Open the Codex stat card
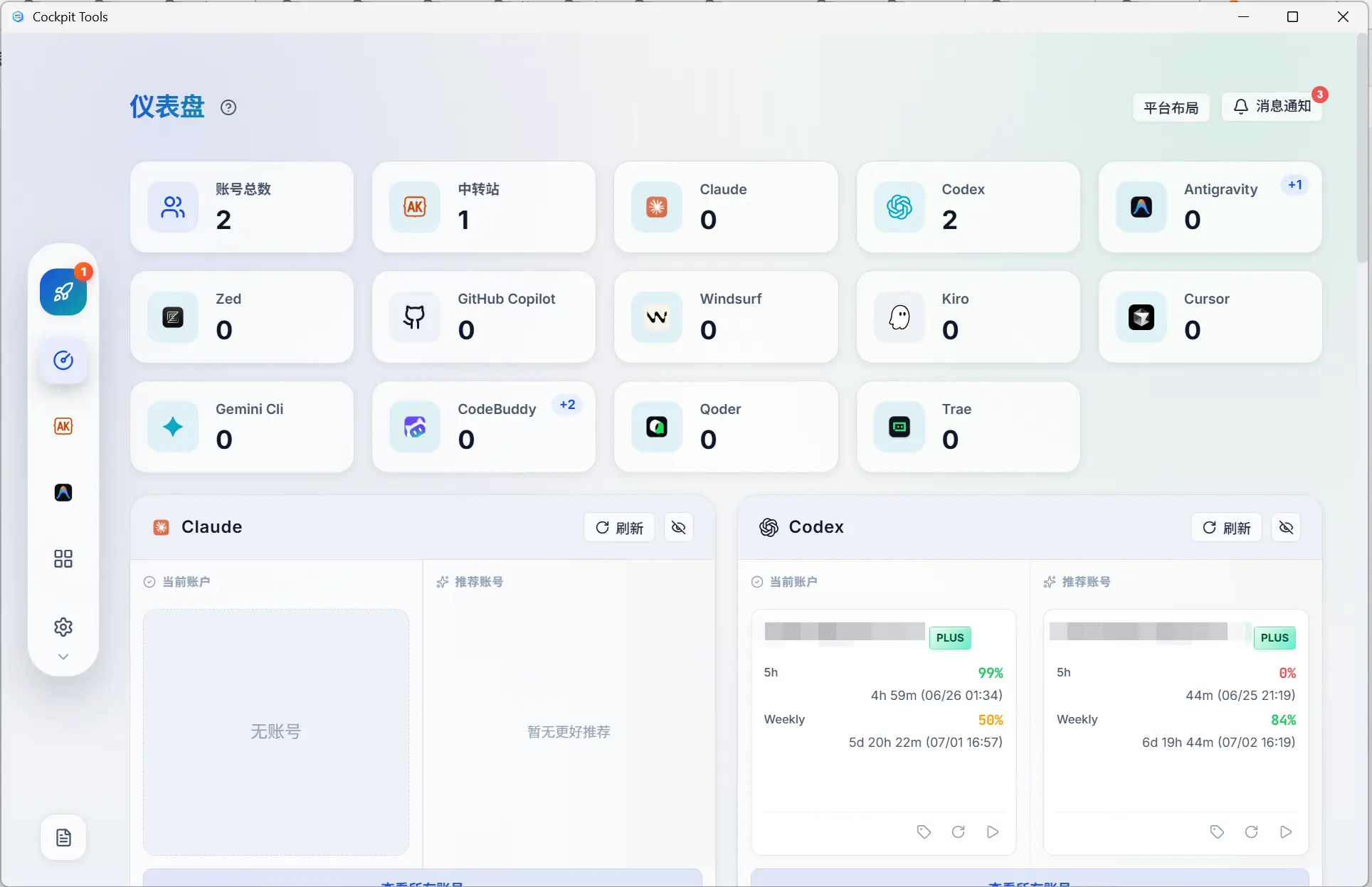1372x887 pixels. click(x=968, y=207)
